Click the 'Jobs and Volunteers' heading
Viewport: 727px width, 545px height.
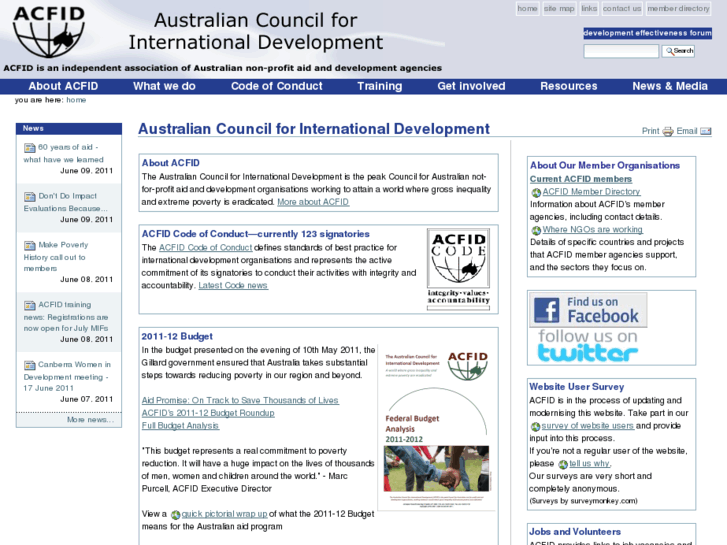575,532
